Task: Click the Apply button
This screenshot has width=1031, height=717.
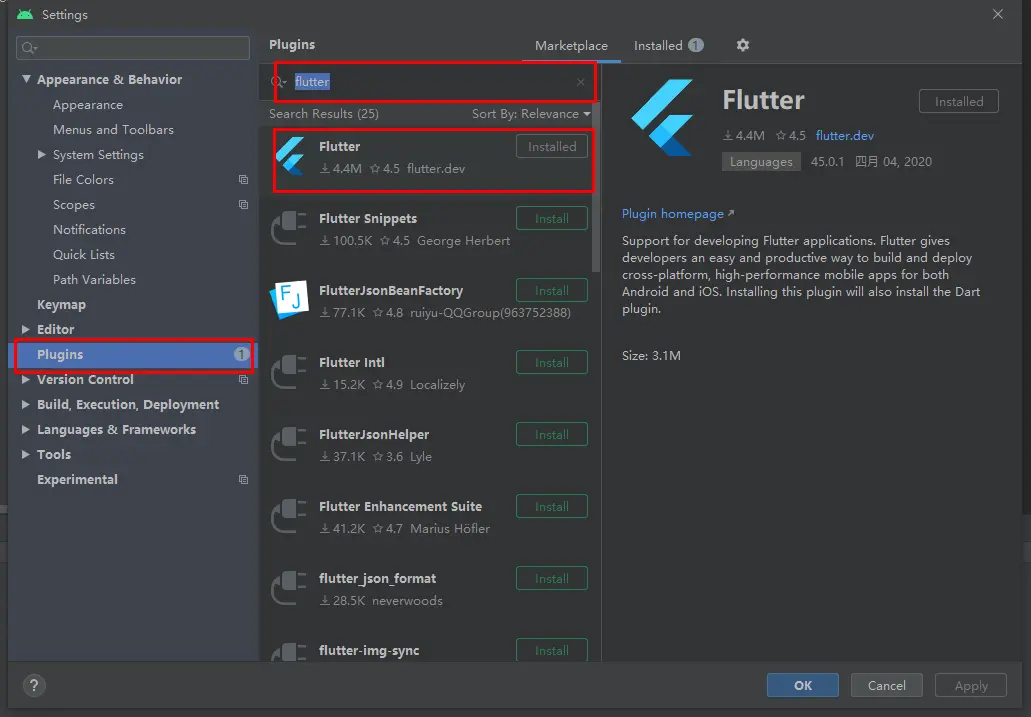Action: pos(971,685)
